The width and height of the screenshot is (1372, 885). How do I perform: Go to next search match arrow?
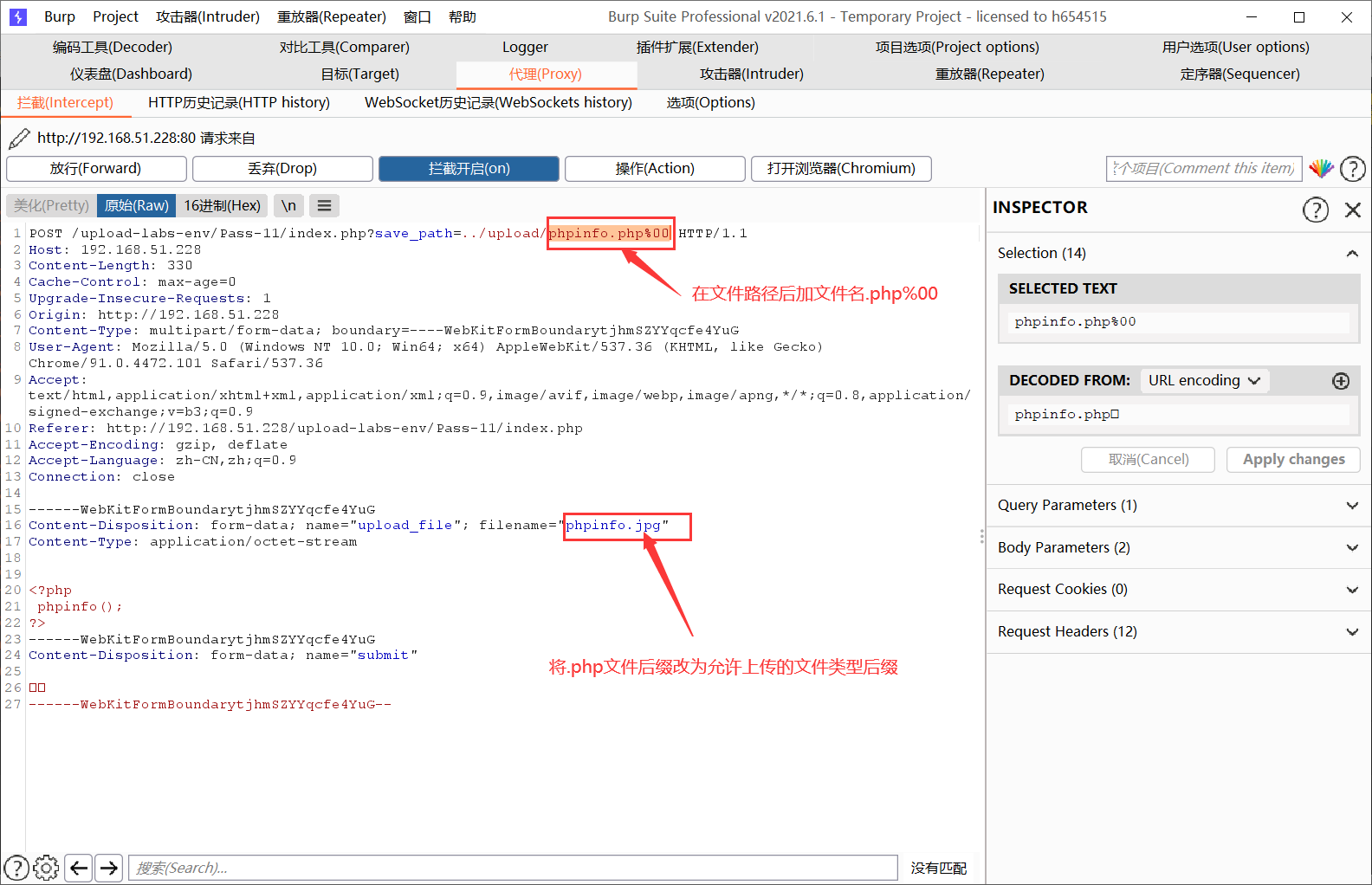(x=108, y=868)
